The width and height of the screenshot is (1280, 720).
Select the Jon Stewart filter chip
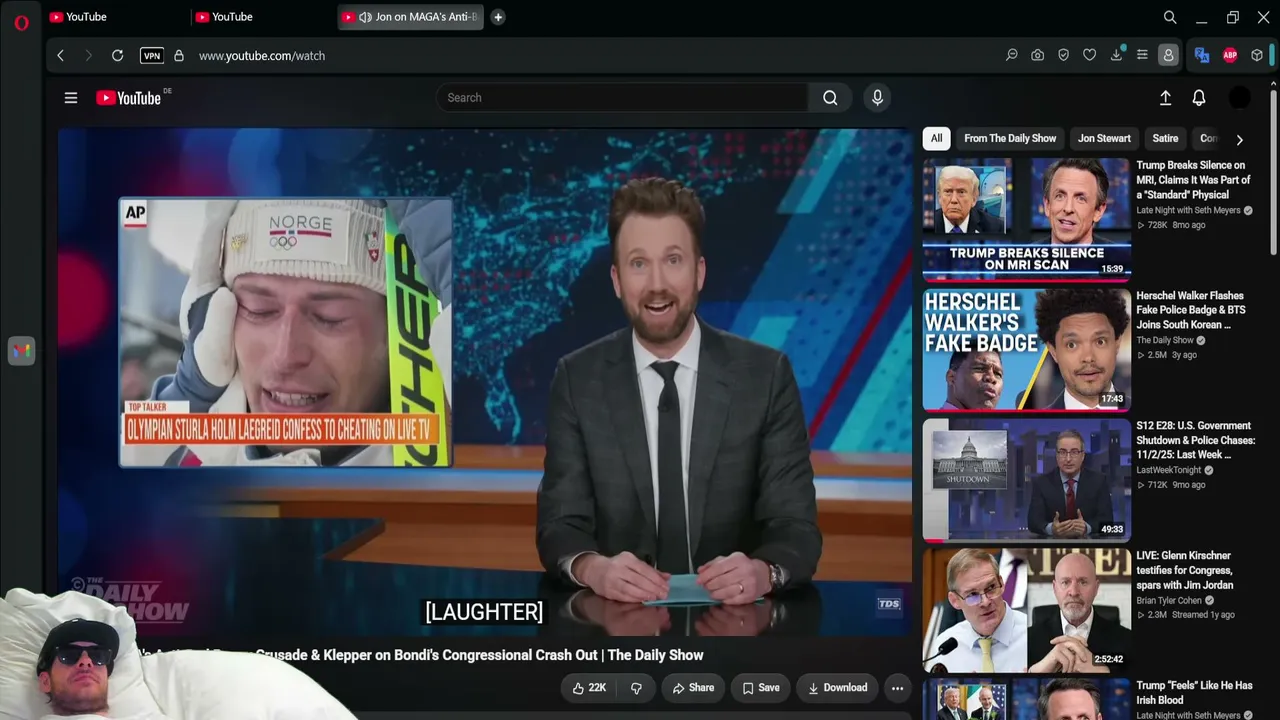1104,139
